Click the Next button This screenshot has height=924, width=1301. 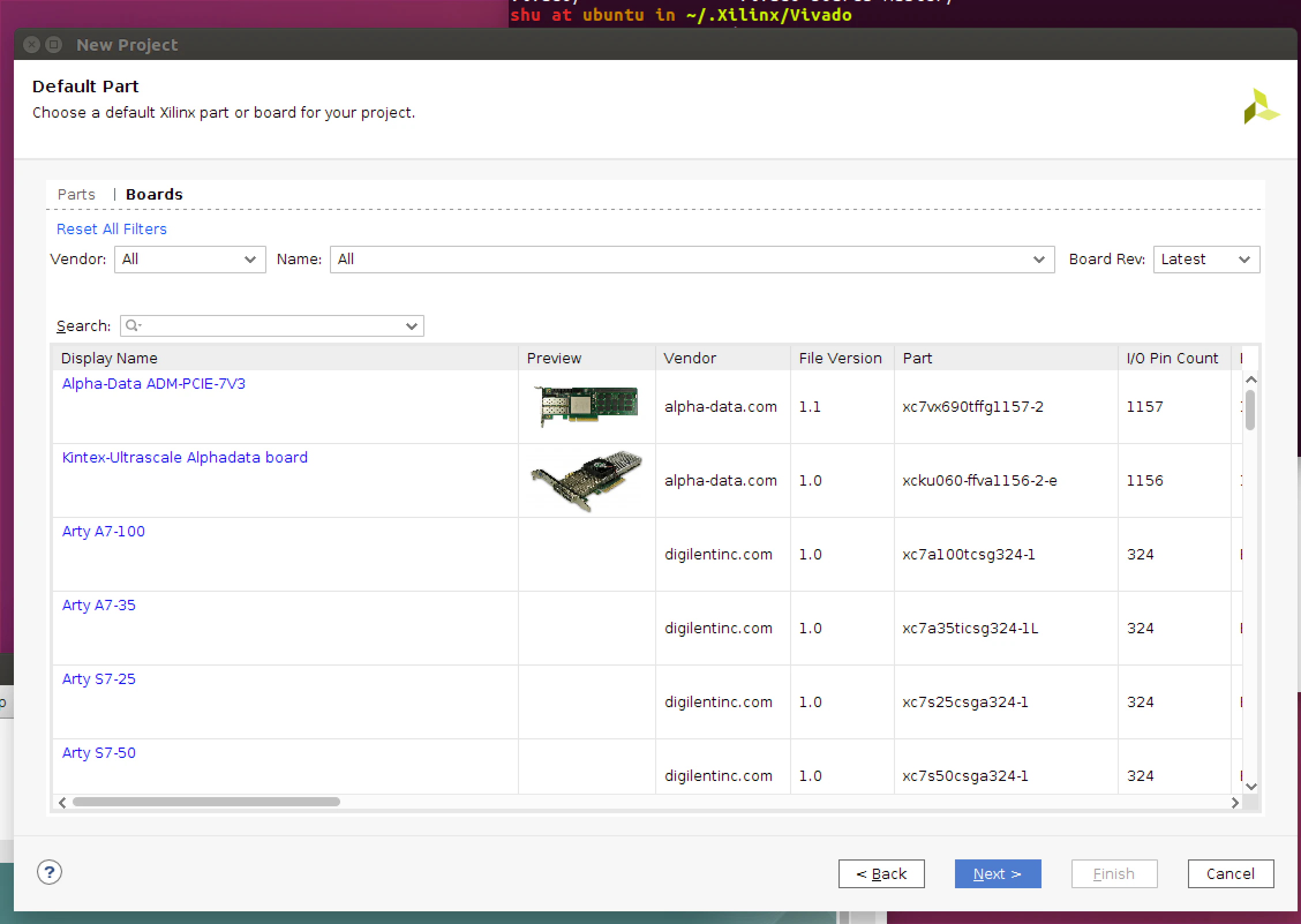click(x=998, y=874)
